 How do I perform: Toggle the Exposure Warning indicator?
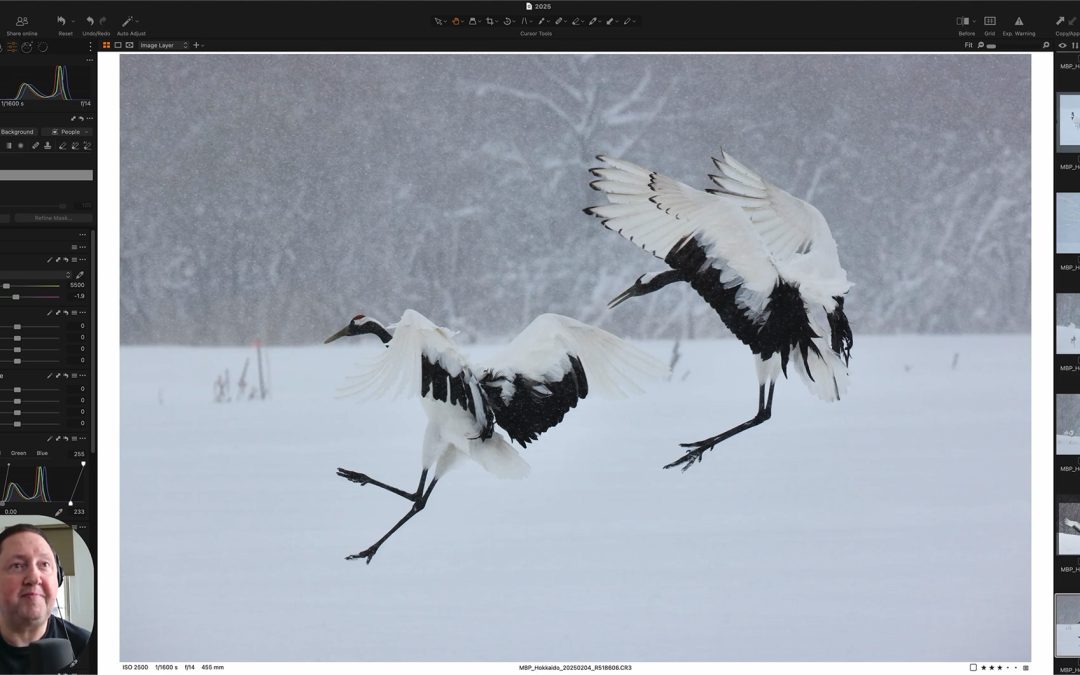click(1018, 21)
